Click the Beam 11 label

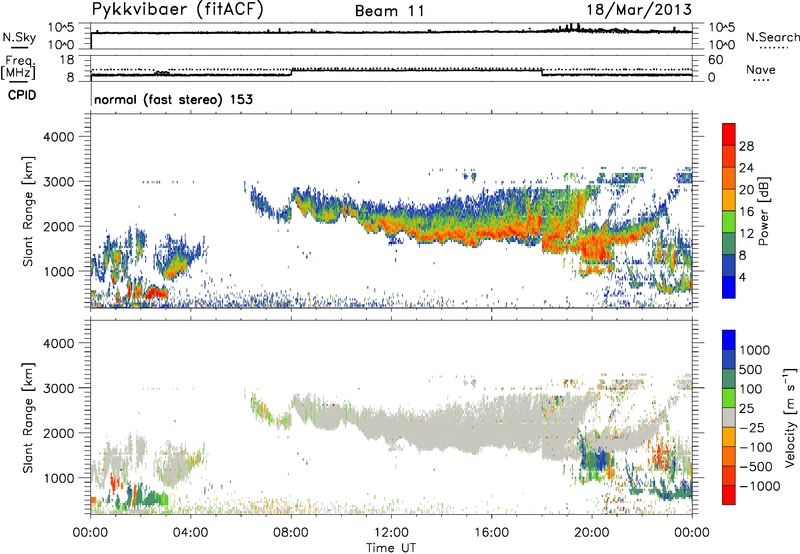(x=390, y=11)
